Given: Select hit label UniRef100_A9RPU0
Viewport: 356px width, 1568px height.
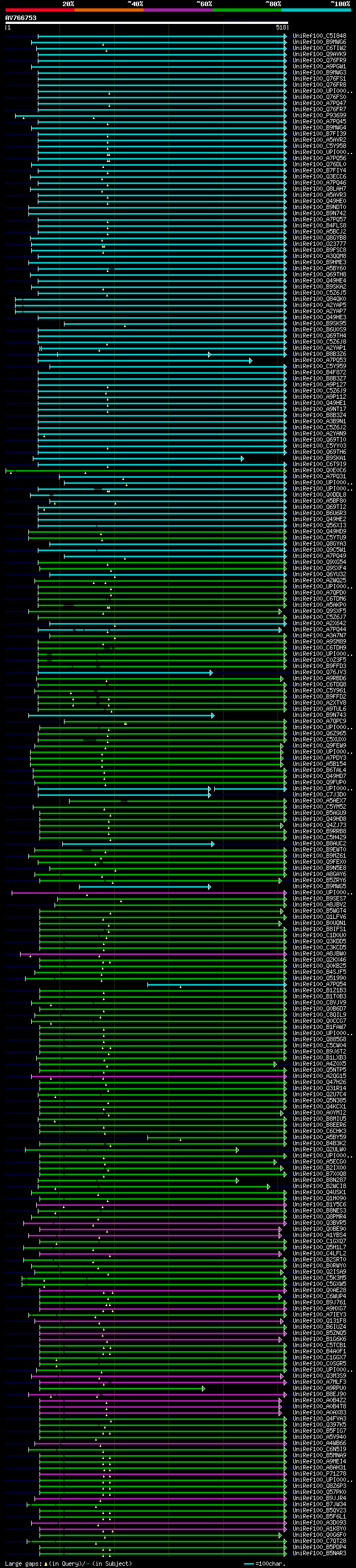Looking at the screenshot, I should pos(319,1388).
